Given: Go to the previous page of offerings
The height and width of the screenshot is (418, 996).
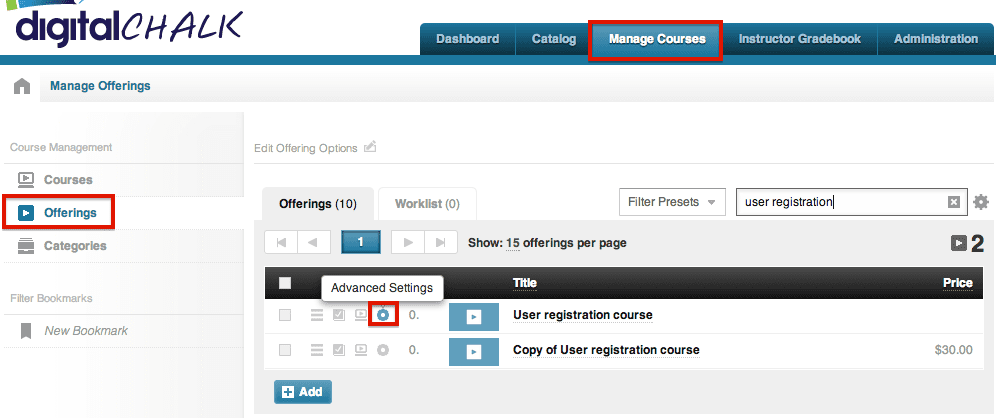Looking at the screenshot, I should click(x=313, y=243).
